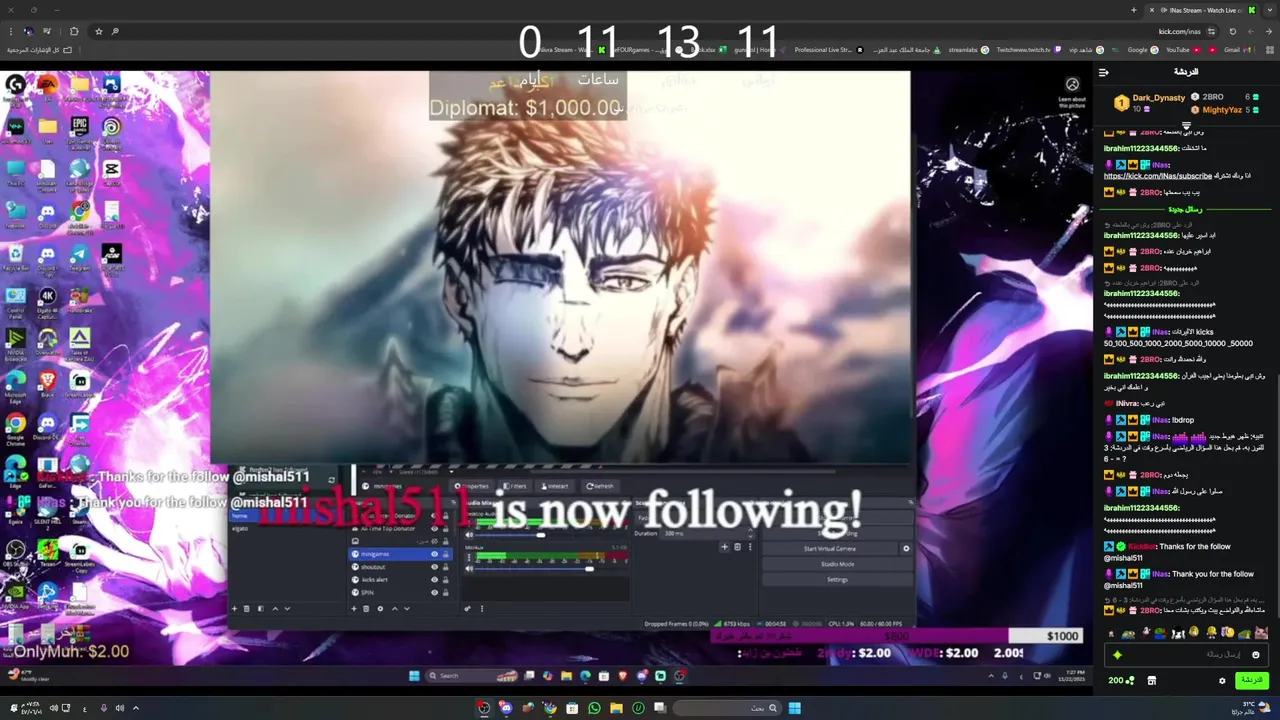Open the kick.com/INas/subscribe link in chat
The image size is (1280, 720).
1157,176
